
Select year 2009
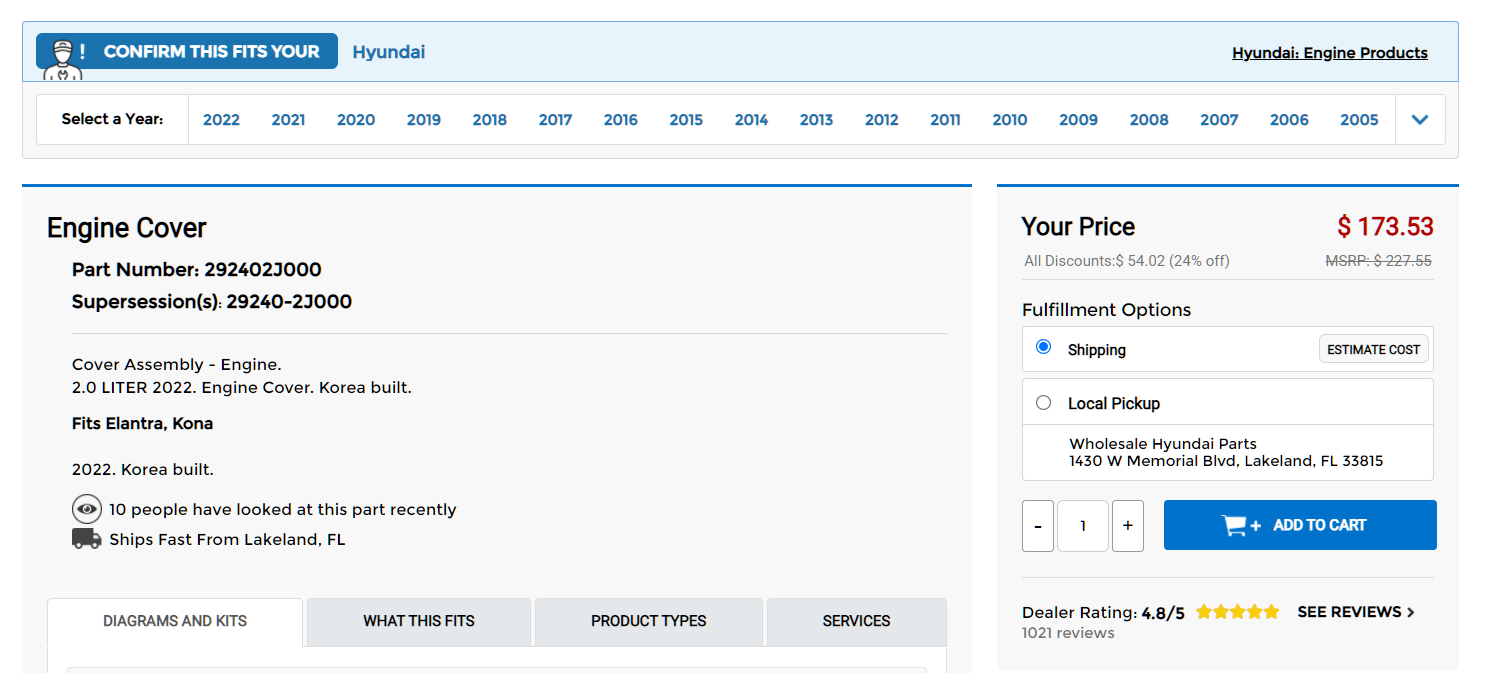click(1078, 120)
